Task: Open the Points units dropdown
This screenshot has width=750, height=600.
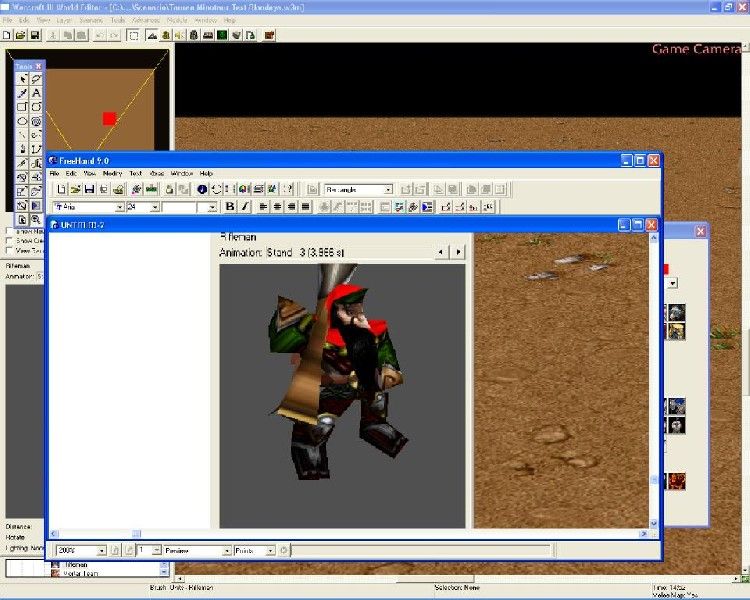Action: coord(270,551)
